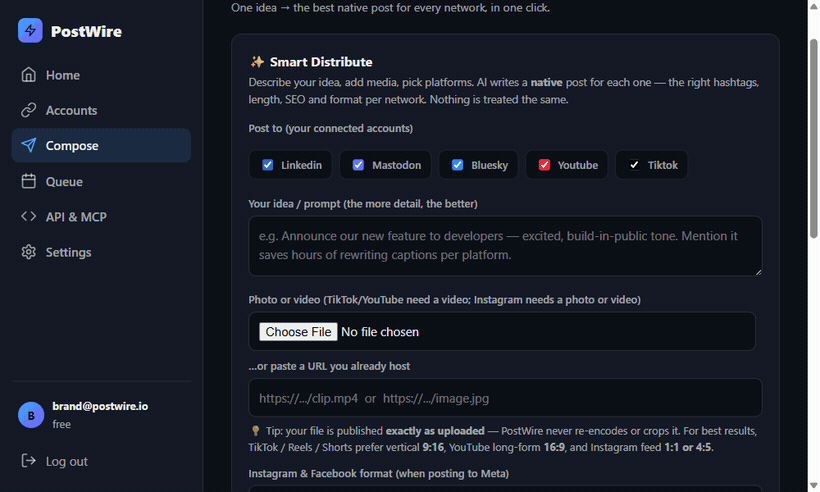The width and height of the screenshot is (820, 492).
Task: Click the PostWire lightning bolt logo
Action: [x=30, y=31]
